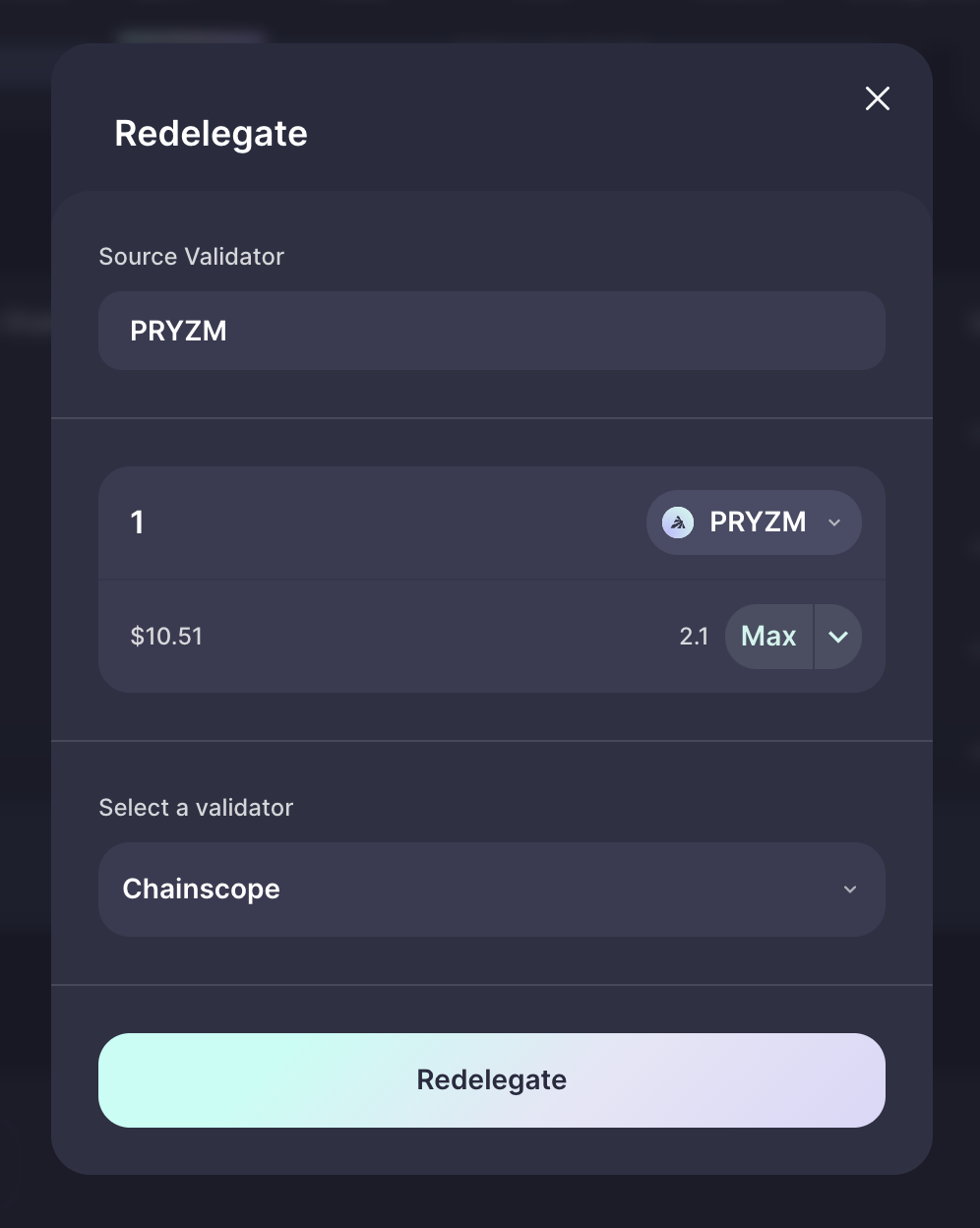The height and width of the screenshot is (1228, 980).
Task: Click the blurred tab behind the dialog top
Action: [192, 37]
